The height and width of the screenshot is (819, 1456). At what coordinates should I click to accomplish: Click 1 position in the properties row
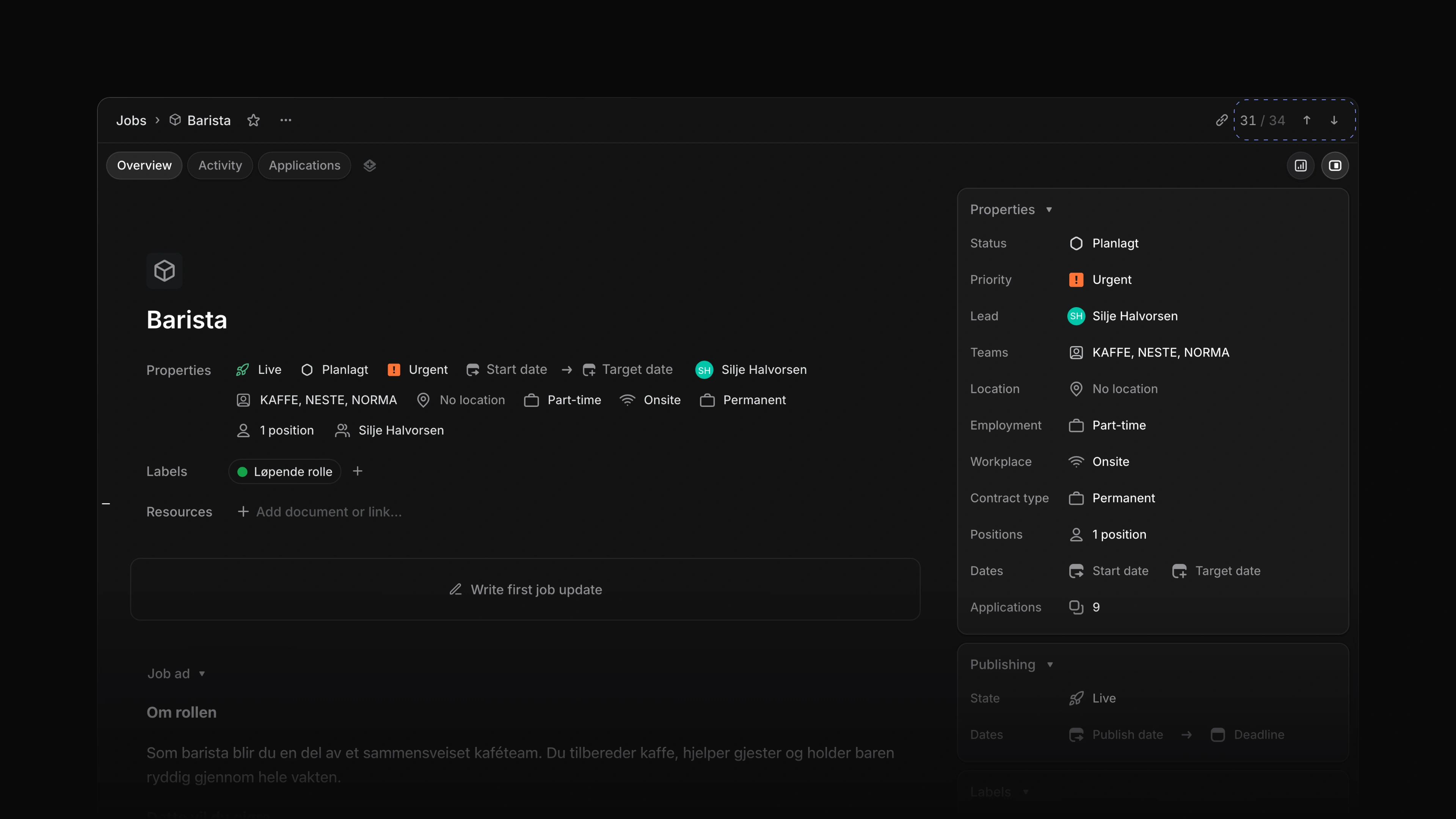(x=275, y=431)
